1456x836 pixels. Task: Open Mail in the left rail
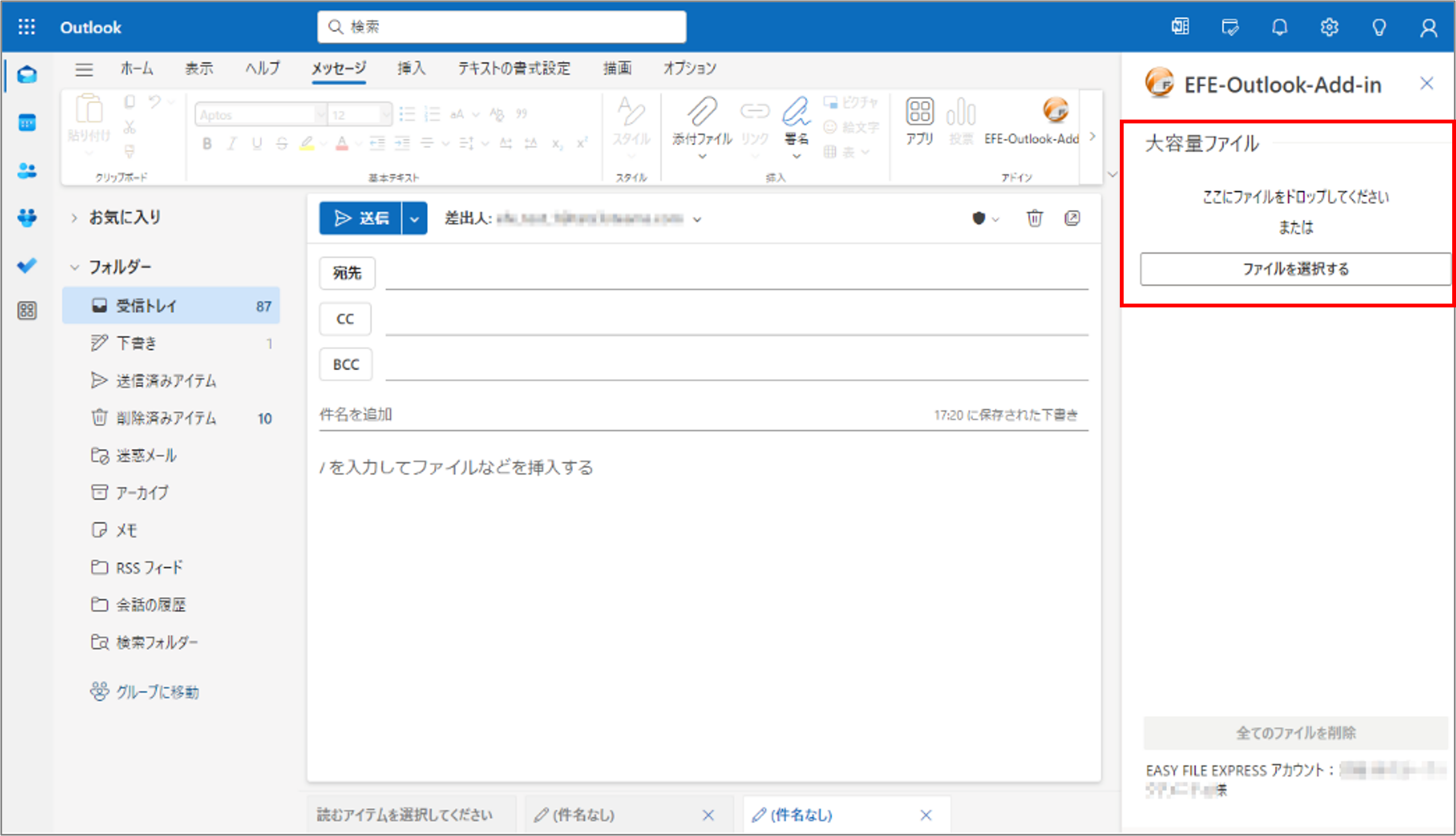[x=27, y=75]
